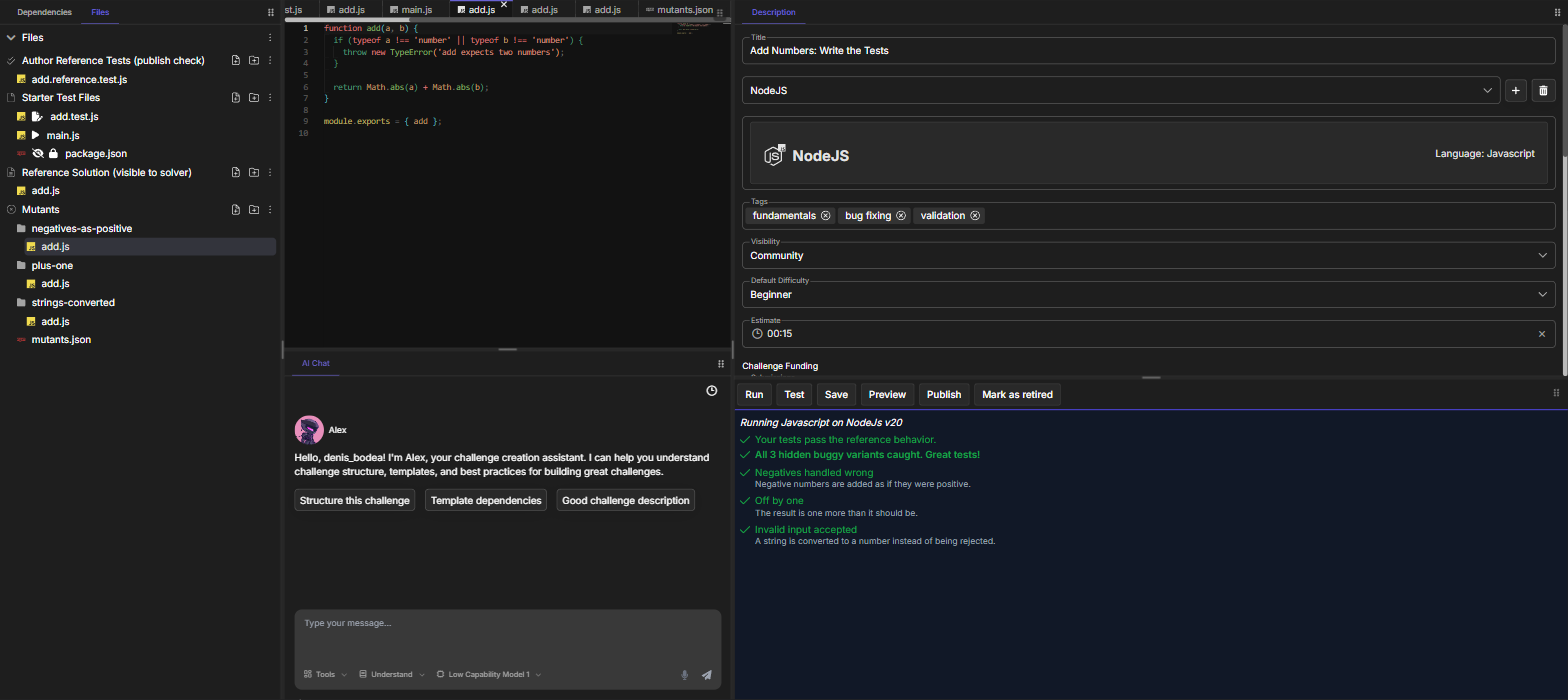Add new folder in Author Reference Tests
1568x700 pixels.
click(x=254, y=61)
